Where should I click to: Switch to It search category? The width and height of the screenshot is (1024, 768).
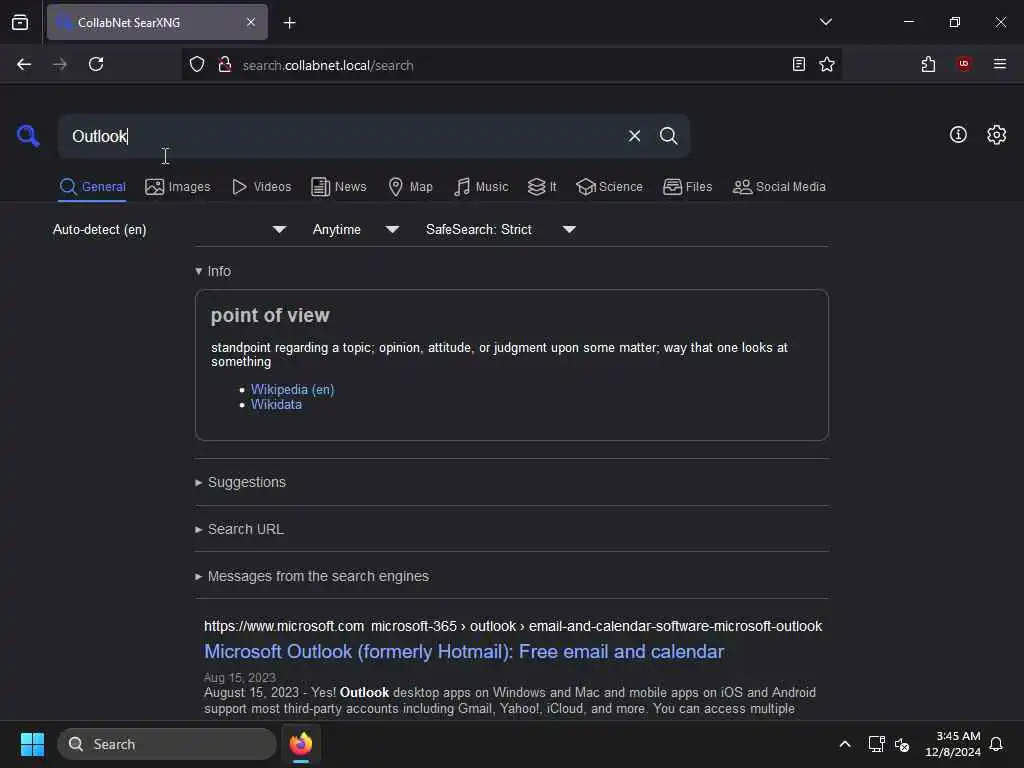(542, 187)
